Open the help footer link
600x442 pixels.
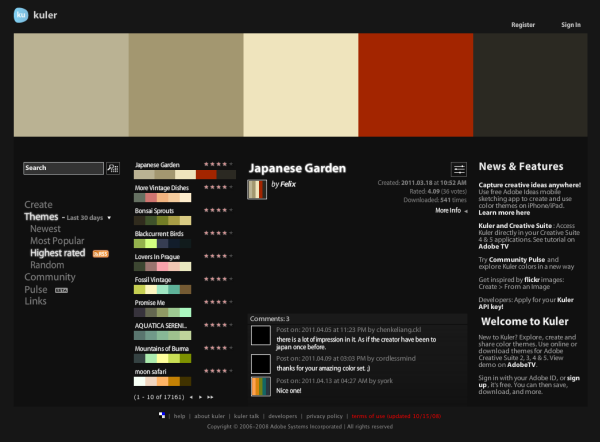tap(179, 416)
